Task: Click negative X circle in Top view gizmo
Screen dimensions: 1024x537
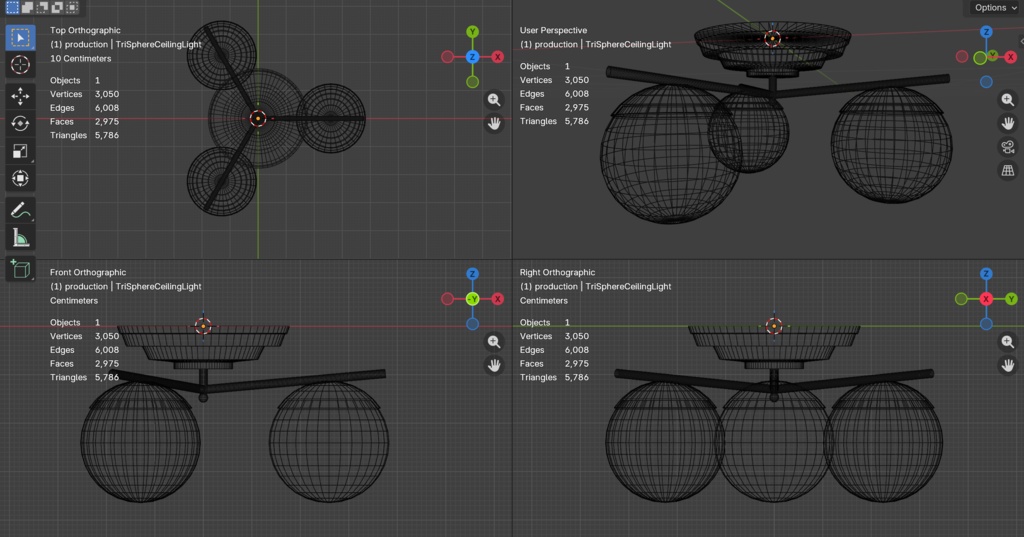Action: point(447,57)
